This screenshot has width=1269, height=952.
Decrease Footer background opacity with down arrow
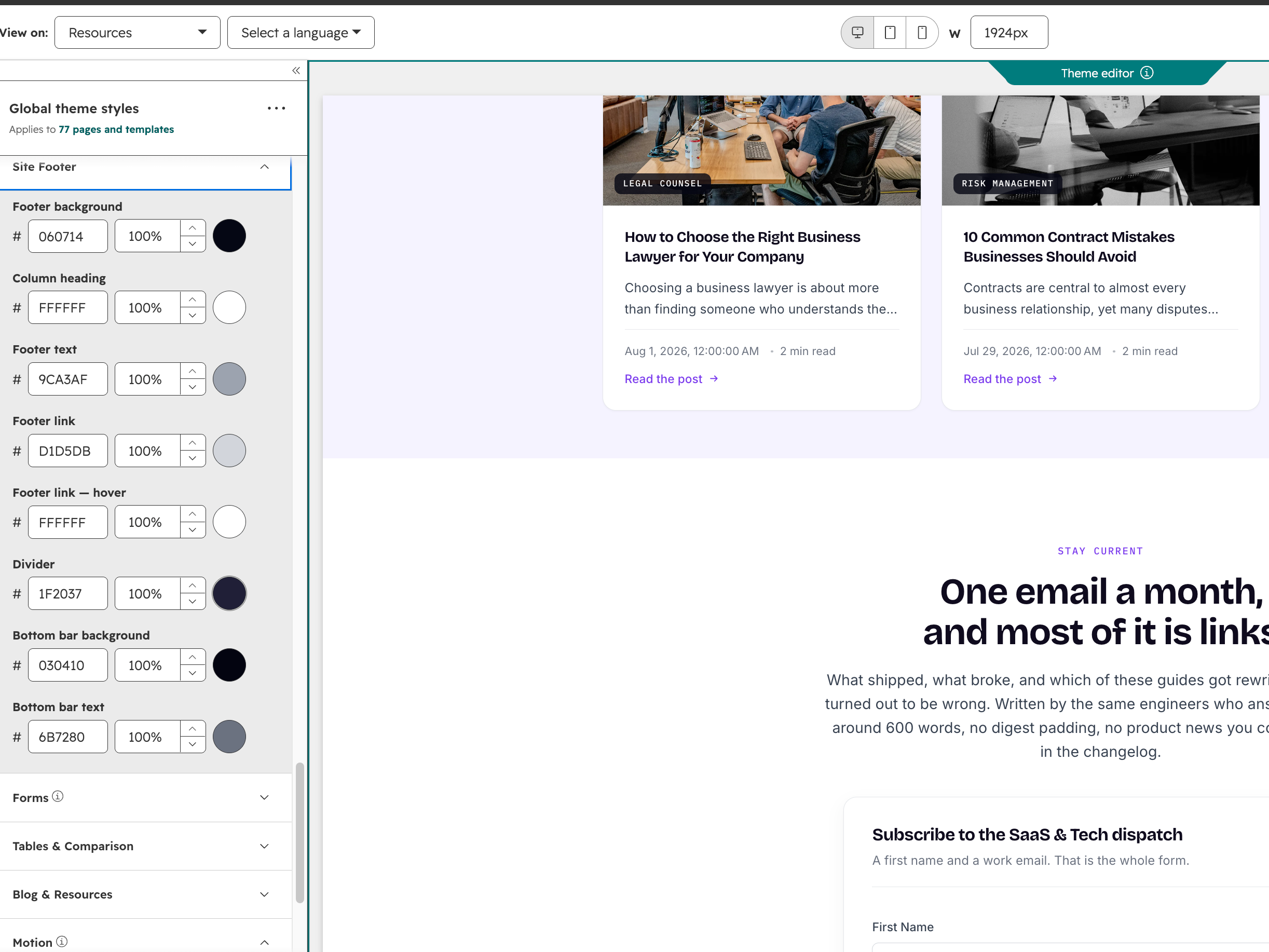coord(193,244)
